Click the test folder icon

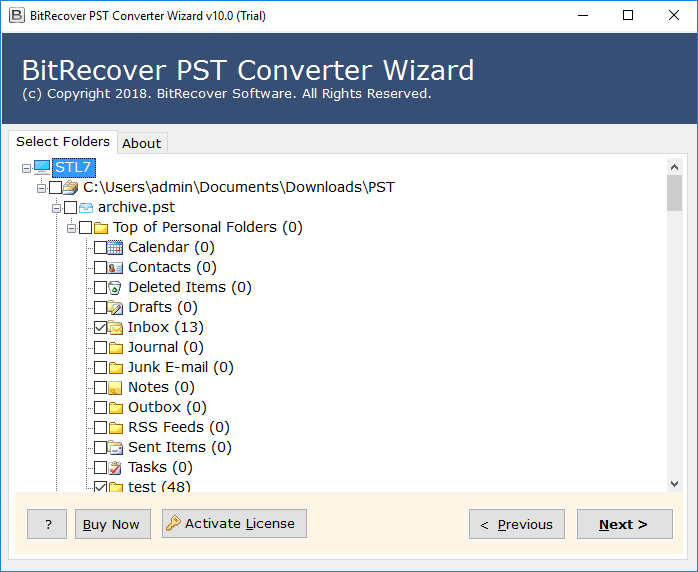coord(116,487)
